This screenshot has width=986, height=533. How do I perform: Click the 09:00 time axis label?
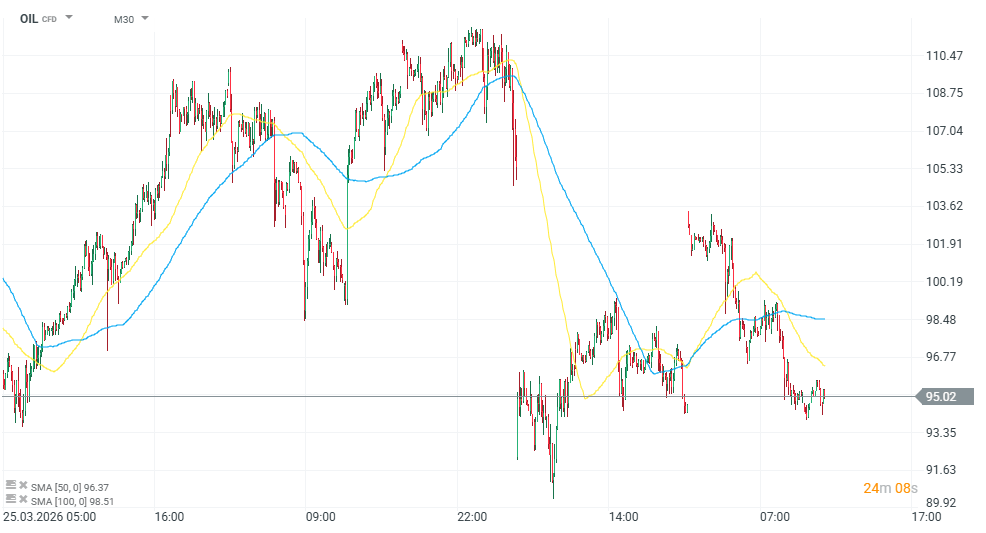point(321,517)
